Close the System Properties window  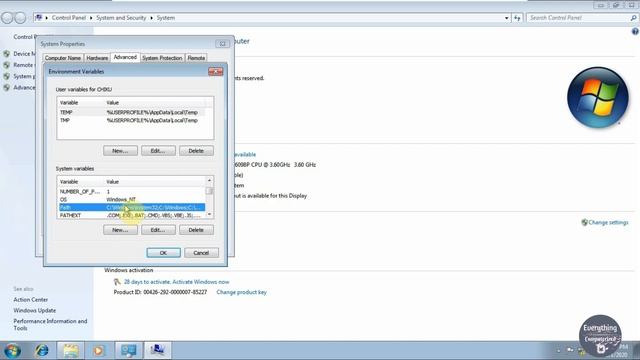222,44
